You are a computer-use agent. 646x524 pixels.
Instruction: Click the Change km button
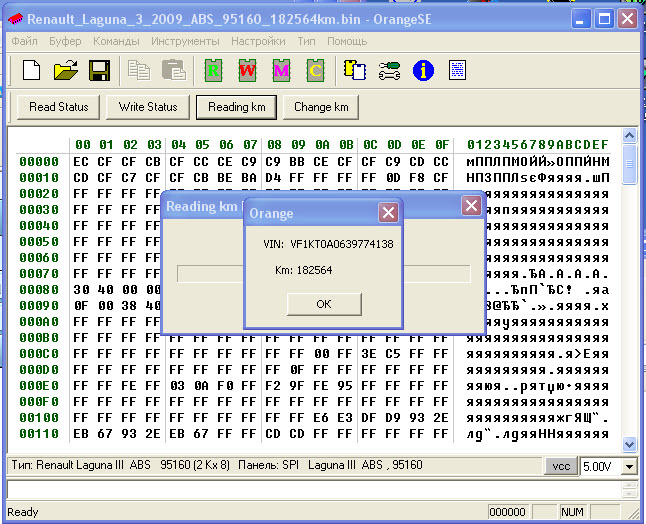[321, 107]
